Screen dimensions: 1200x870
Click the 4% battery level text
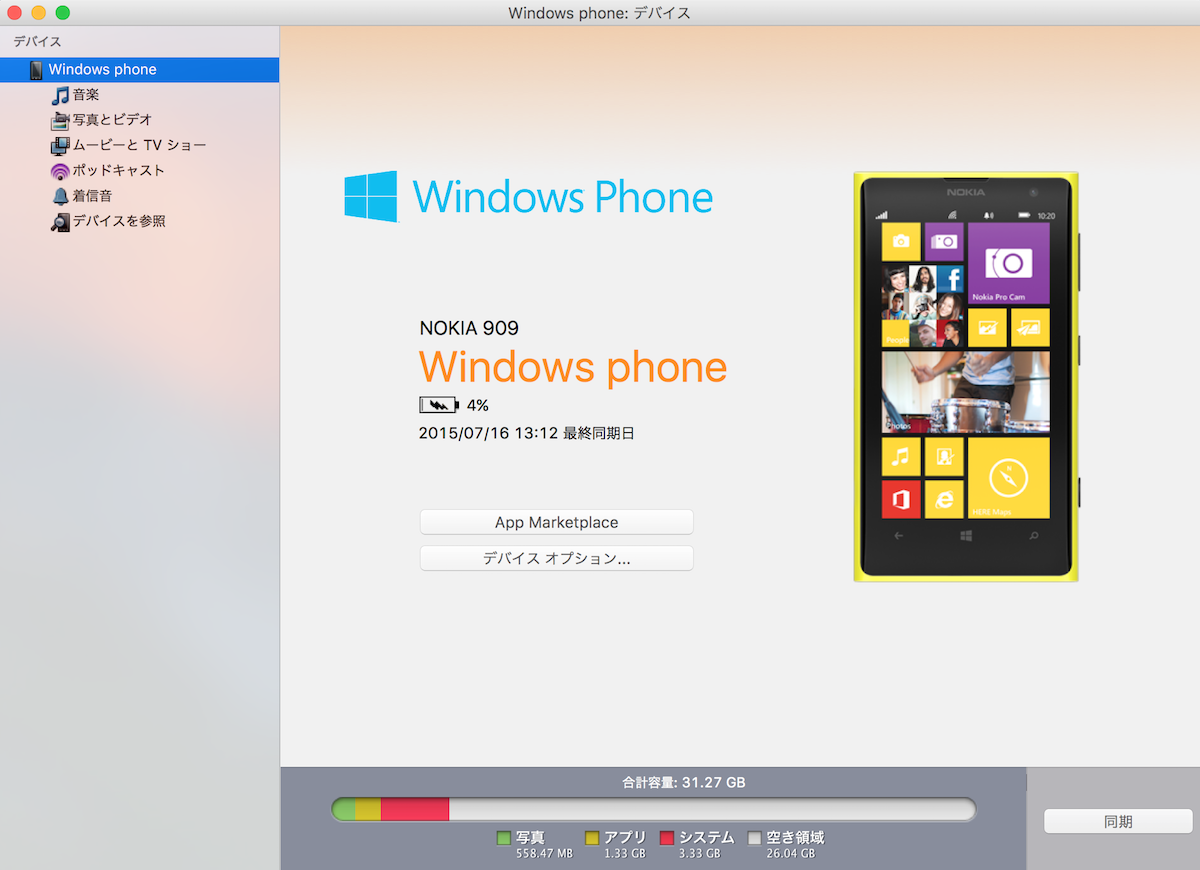pos(478,405)
